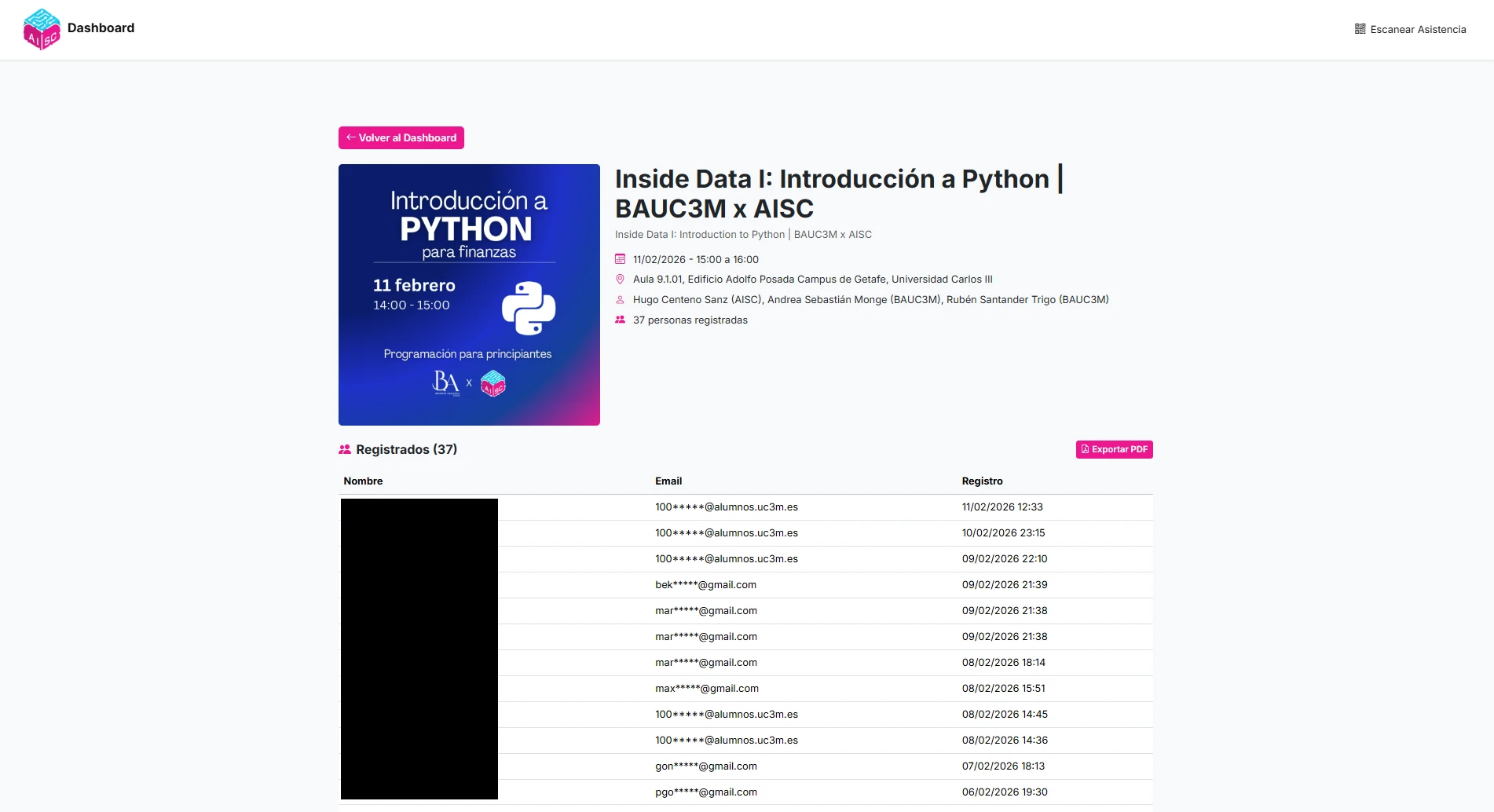Viewport: 1494px width, 812px height.
Task: Select the Inside Data I event title
Action: 839,193
